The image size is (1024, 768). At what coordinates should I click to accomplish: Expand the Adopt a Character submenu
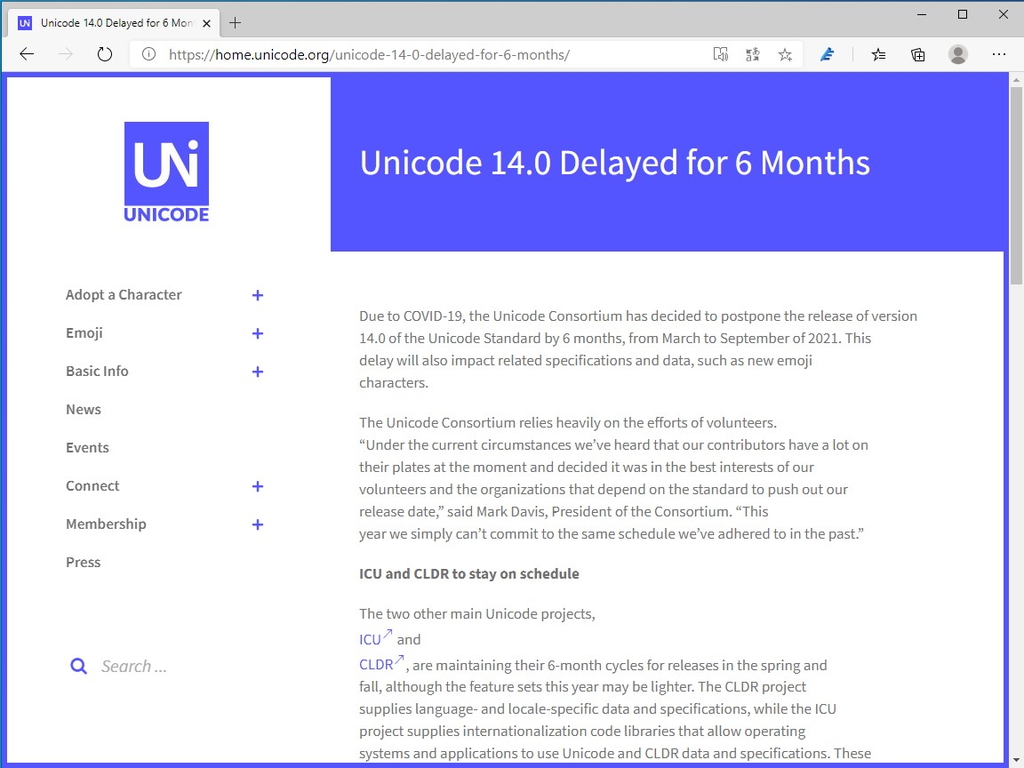click(257, 295)
